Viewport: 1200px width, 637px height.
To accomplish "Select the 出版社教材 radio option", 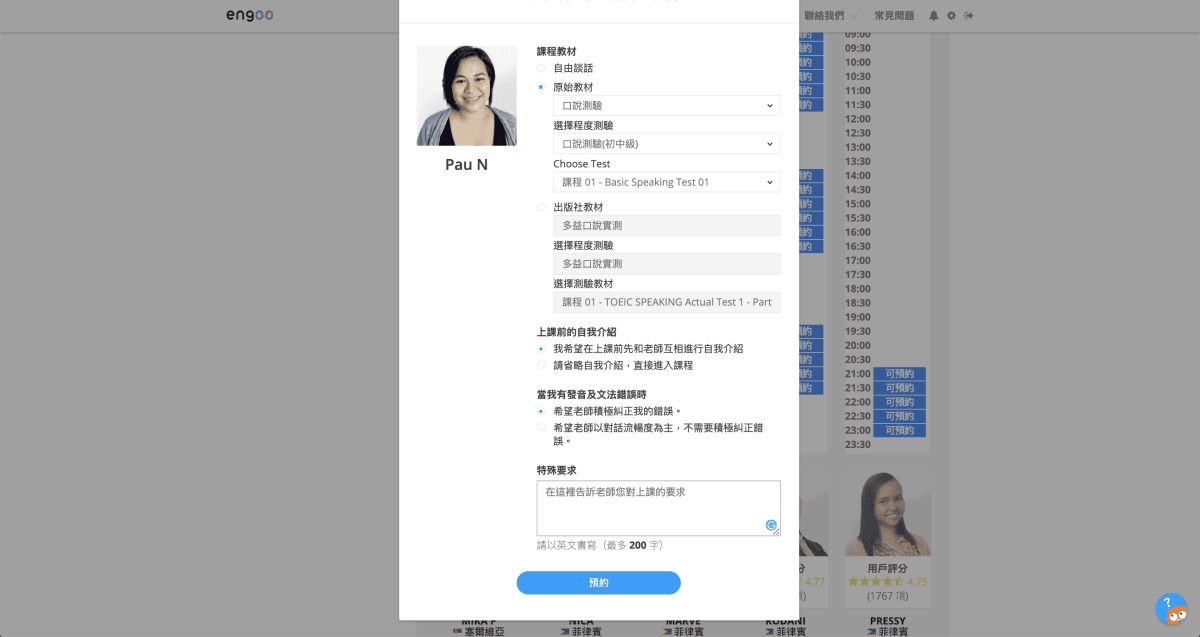I will 541,207.
